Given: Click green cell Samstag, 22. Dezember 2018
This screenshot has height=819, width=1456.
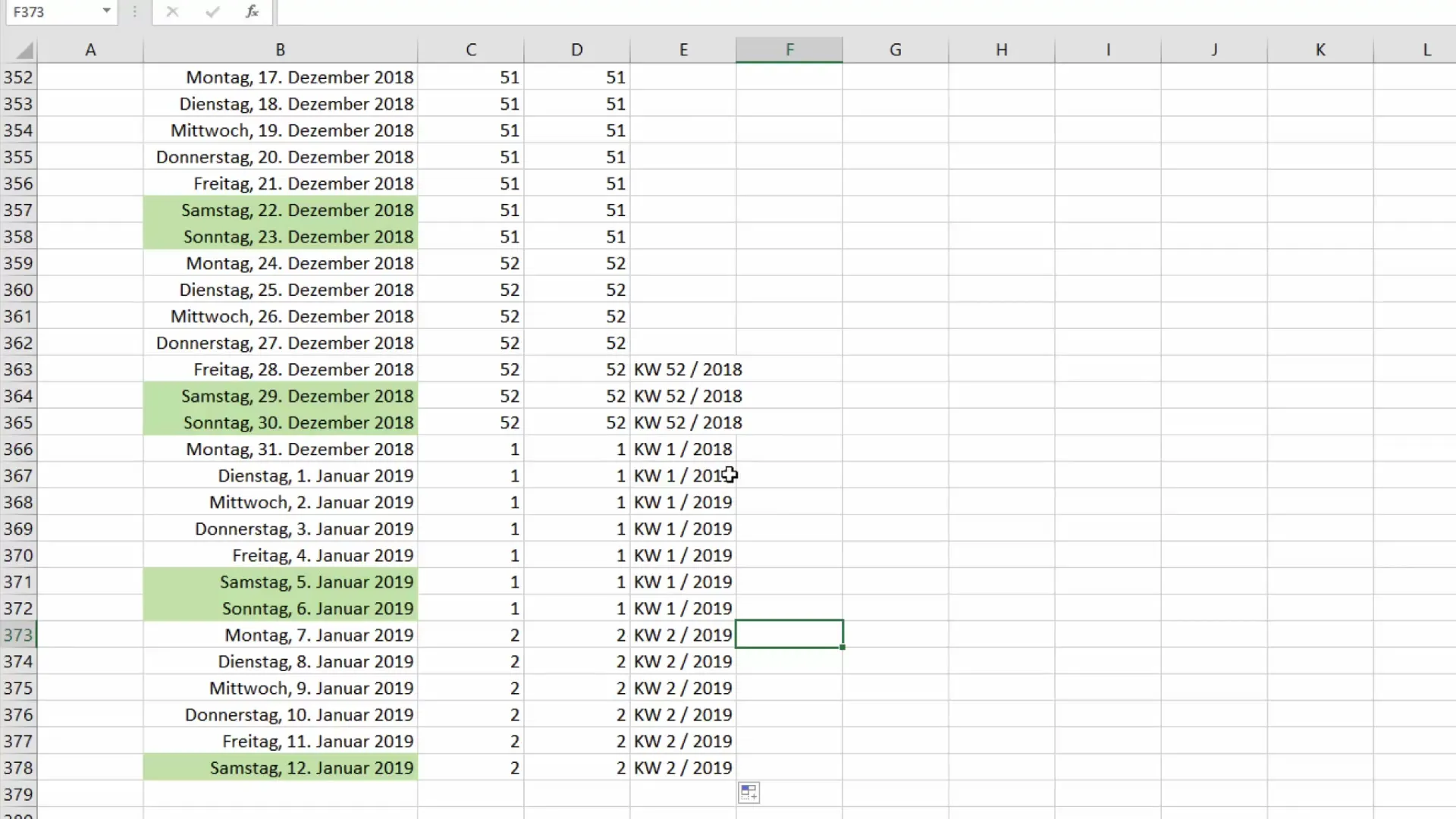Looking at the screenshot, I should point(281,210).
